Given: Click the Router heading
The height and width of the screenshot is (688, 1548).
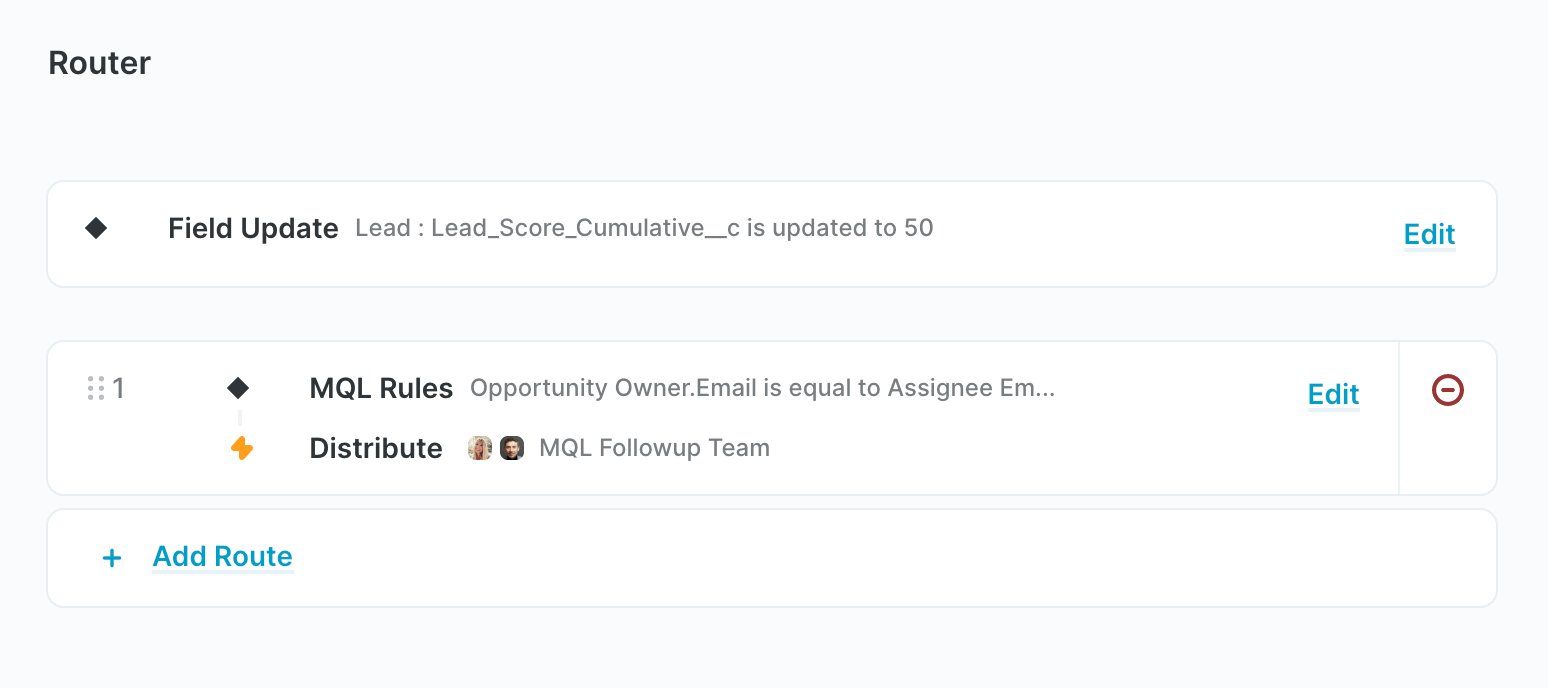Looking at the screenshot, I should click(x=100, y=63).
